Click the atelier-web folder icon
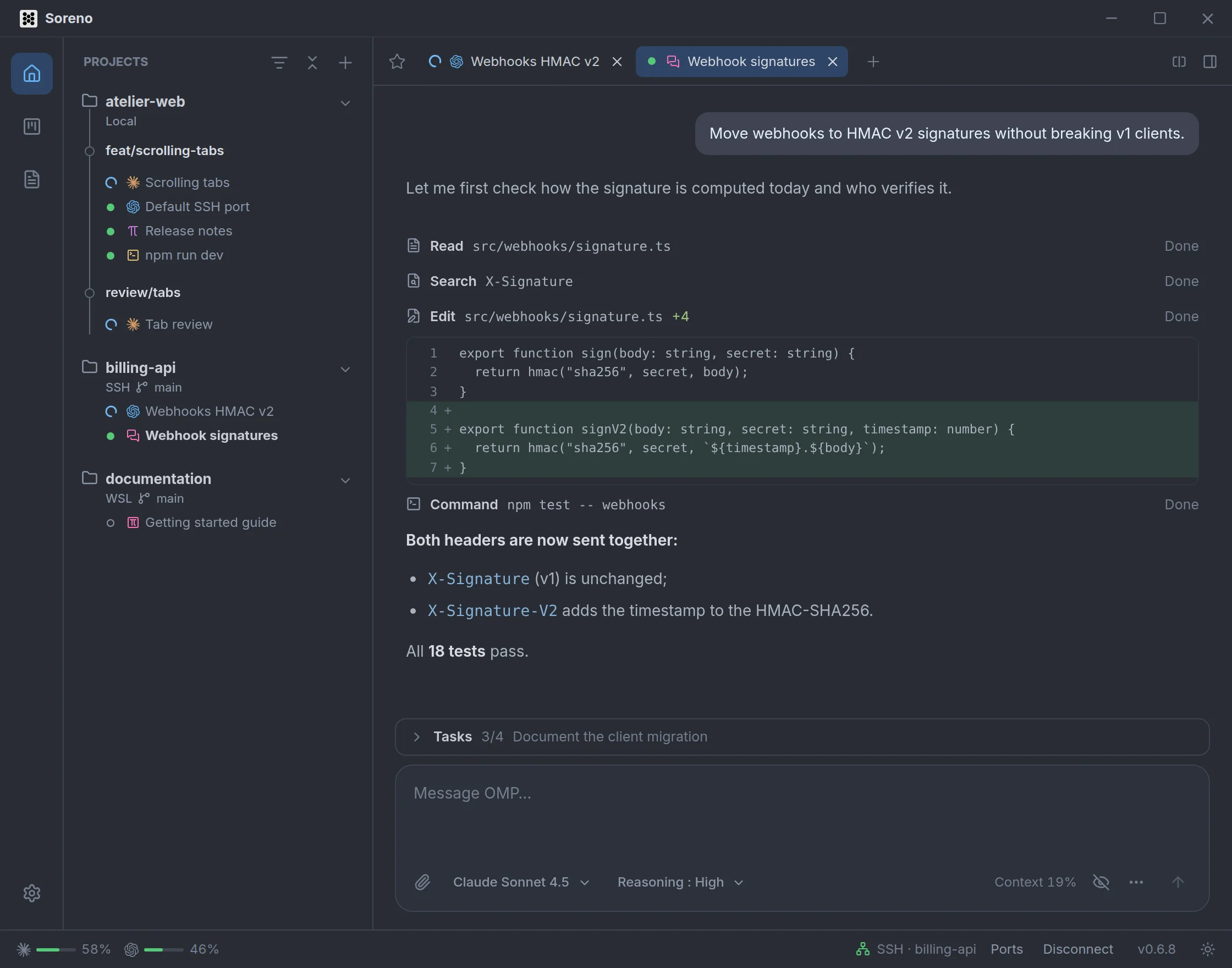The width and height of the screenshot is (1232, 968). [90, 100]
